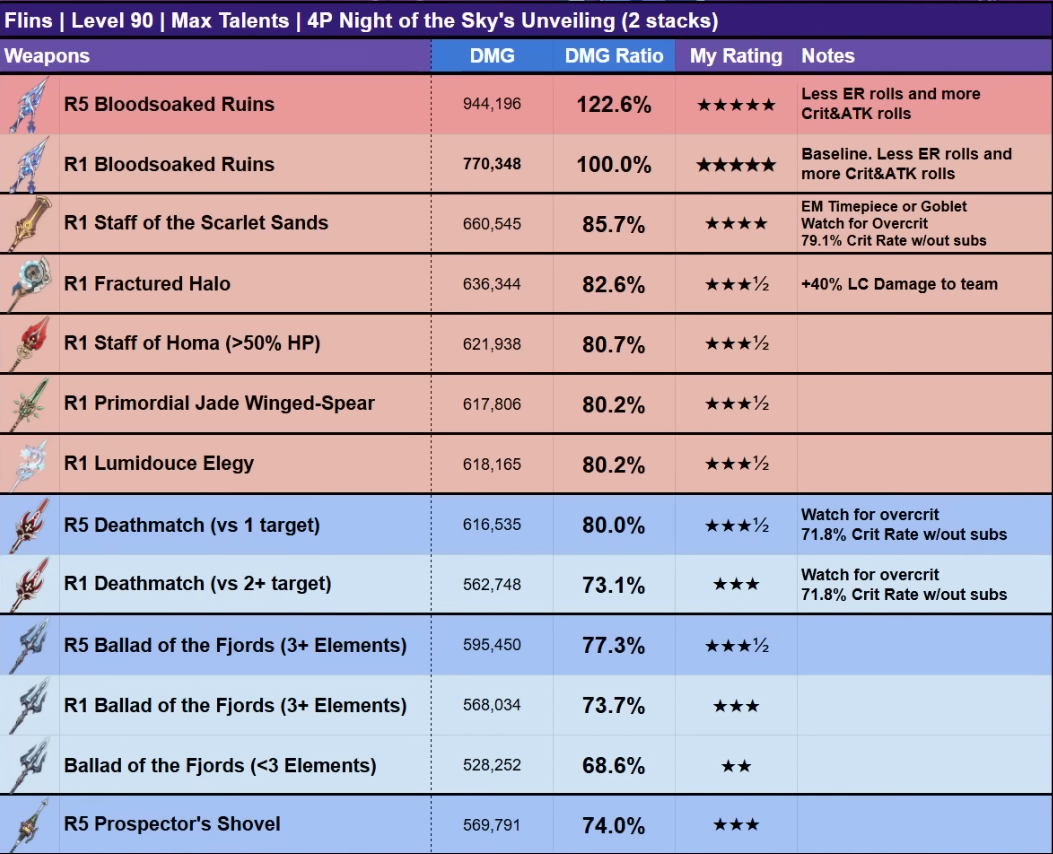Click the 568,034 damage value
This screenshot has height=854, width=1053.
click(492, 705)
